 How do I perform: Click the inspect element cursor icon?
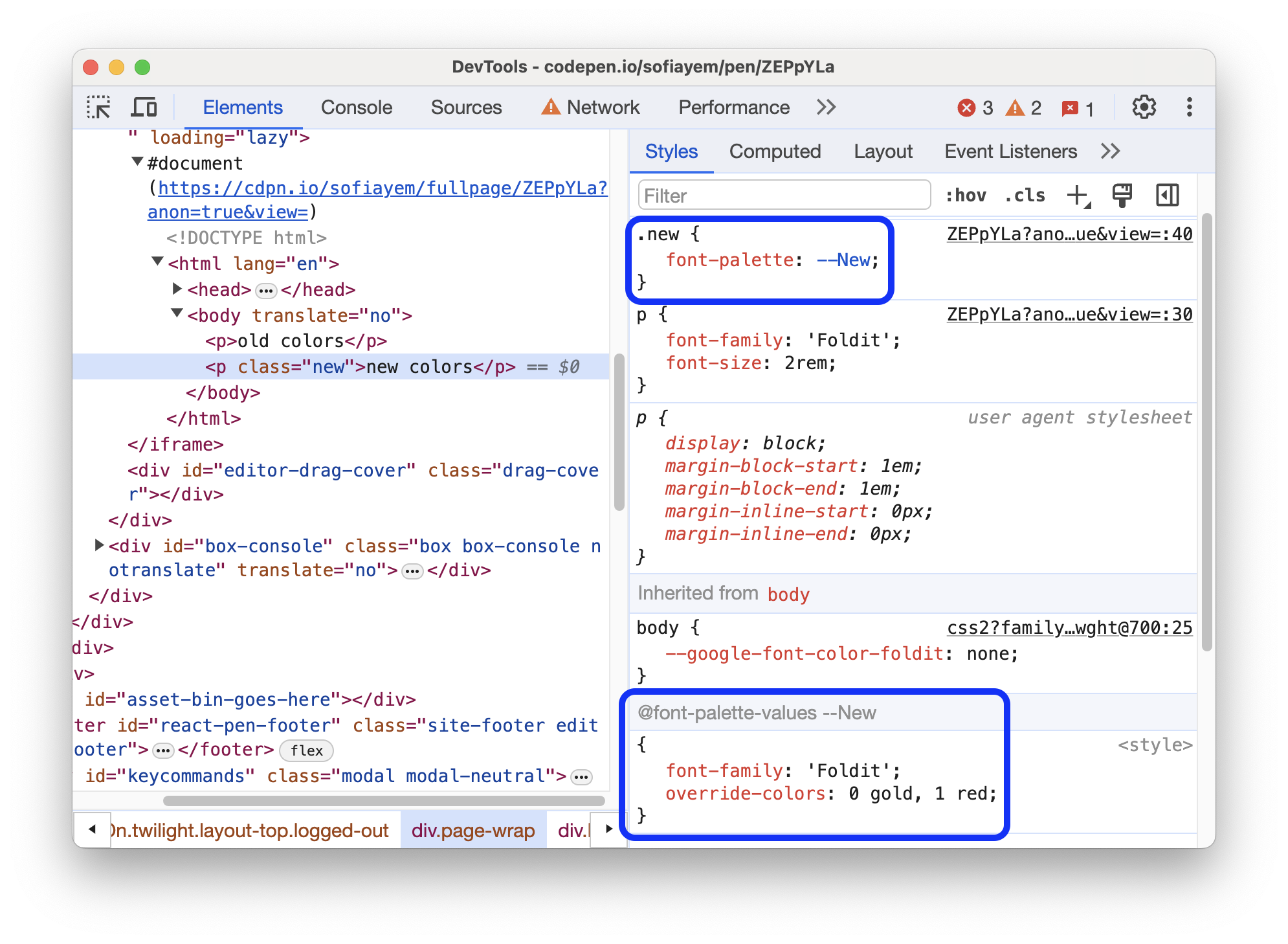pyautogui.click(x=100, y=107)
